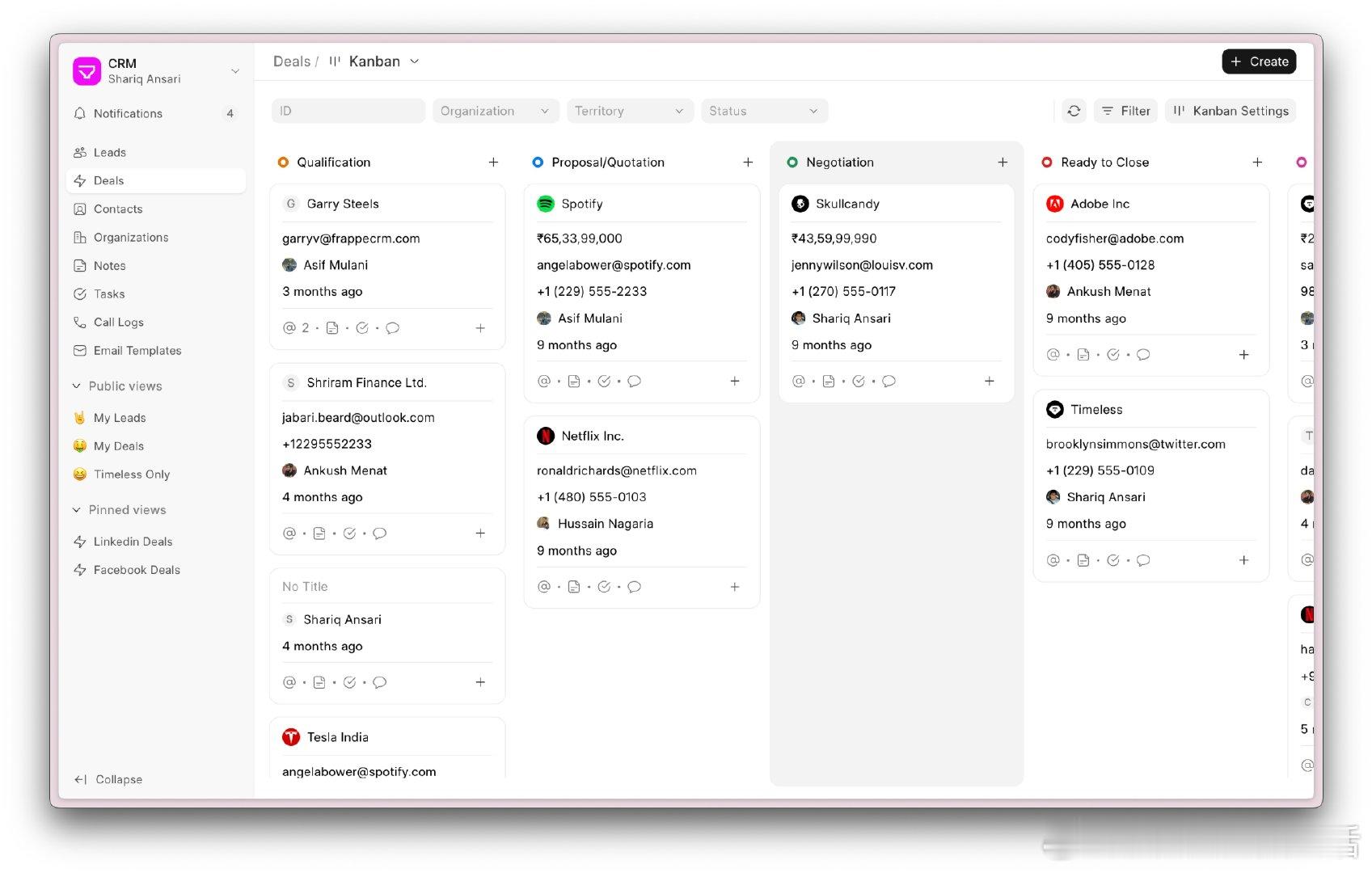Image resolution: width=1372 pixels, height=873 pixels.
Task: Open the Email Templates page
Action: 155,350
